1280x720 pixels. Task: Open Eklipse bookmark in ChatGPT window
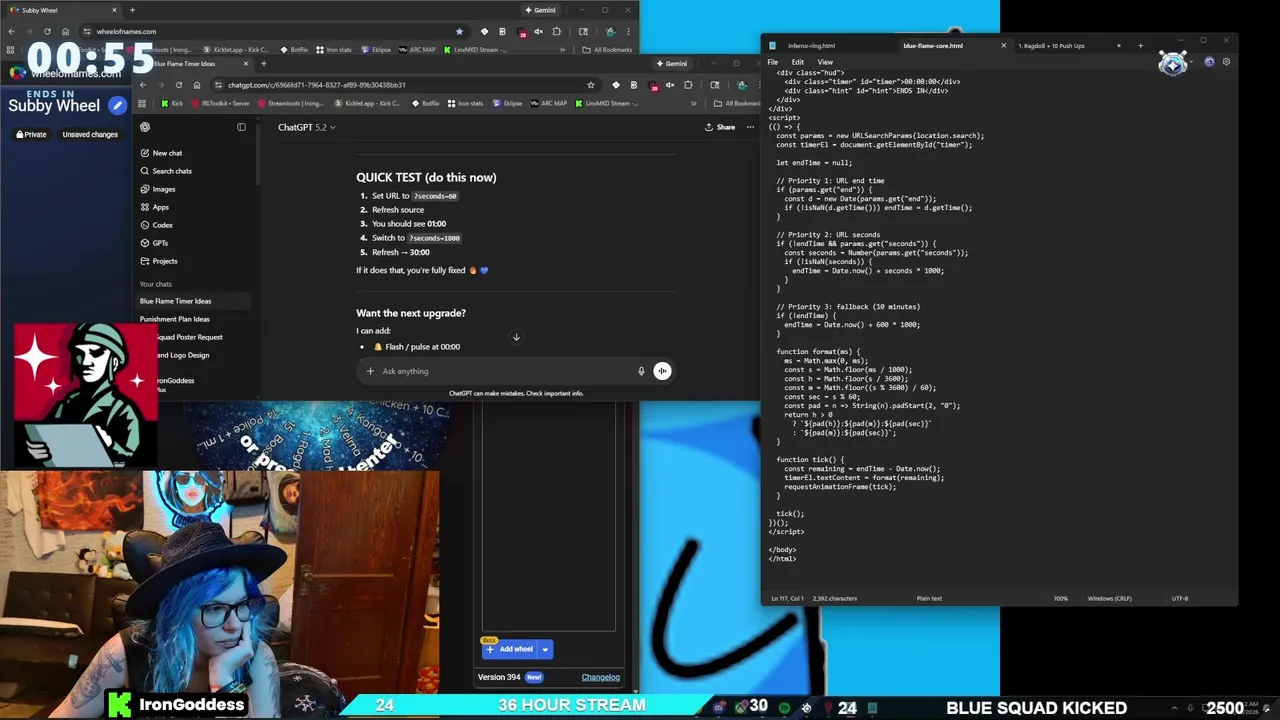(507, 103)
